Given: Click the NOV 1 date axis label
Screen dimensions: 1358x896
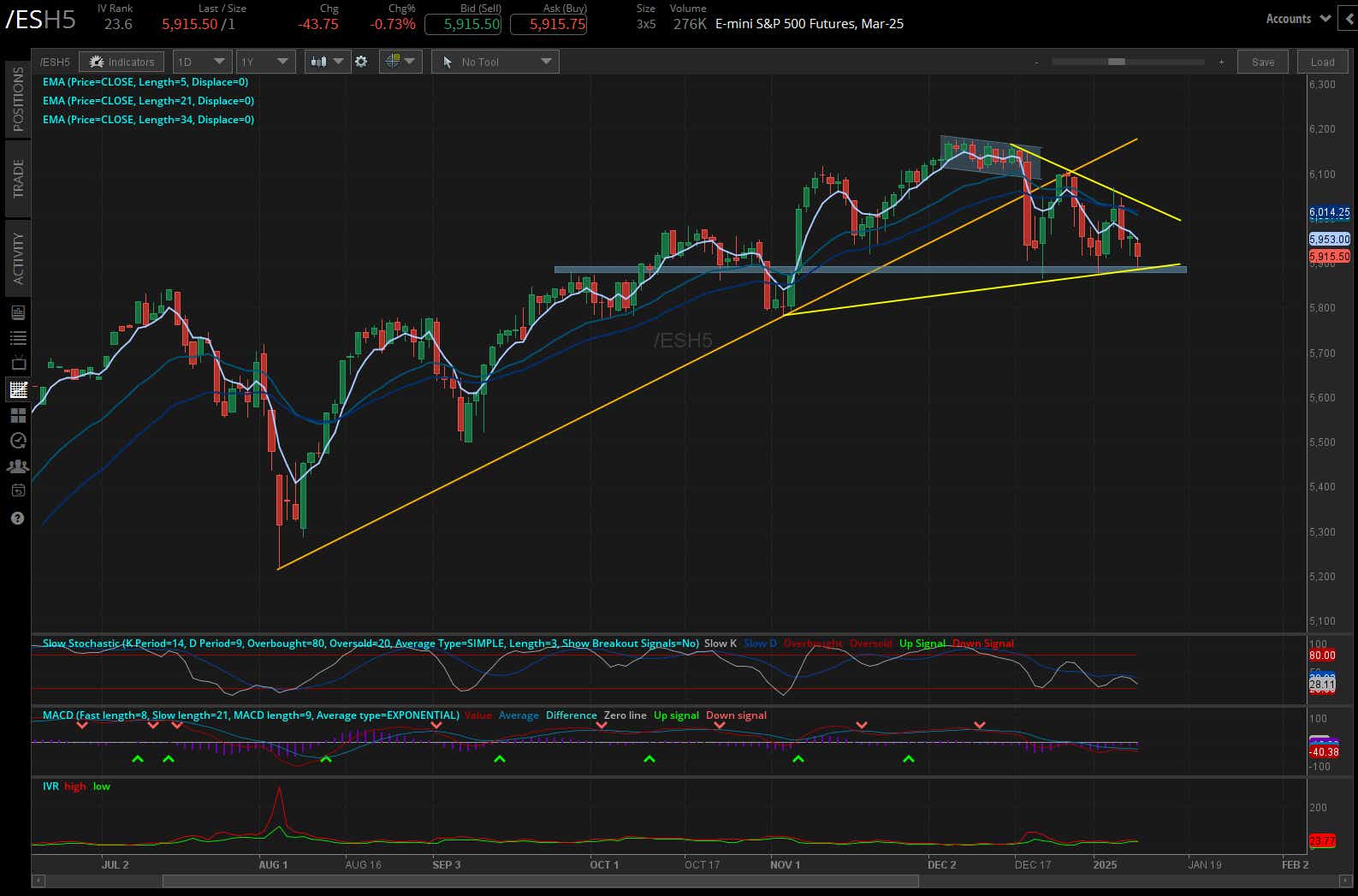Looking at the screenshot, I should 786,865.
